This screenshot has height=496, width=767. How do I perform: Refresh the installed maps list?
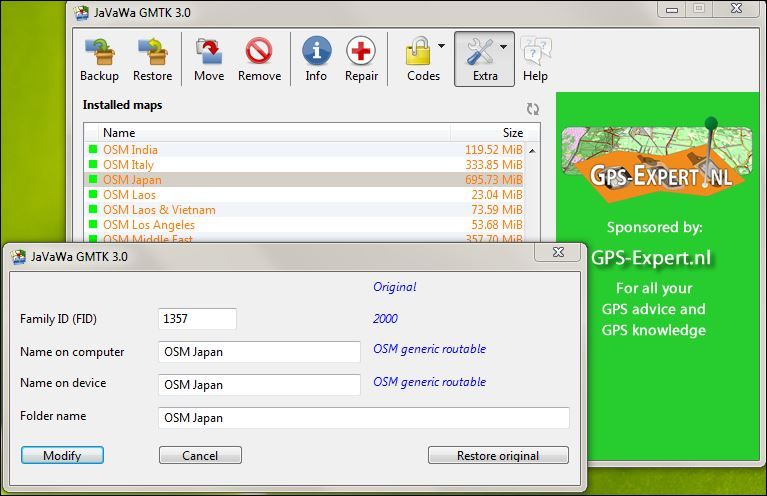[533, 109]
